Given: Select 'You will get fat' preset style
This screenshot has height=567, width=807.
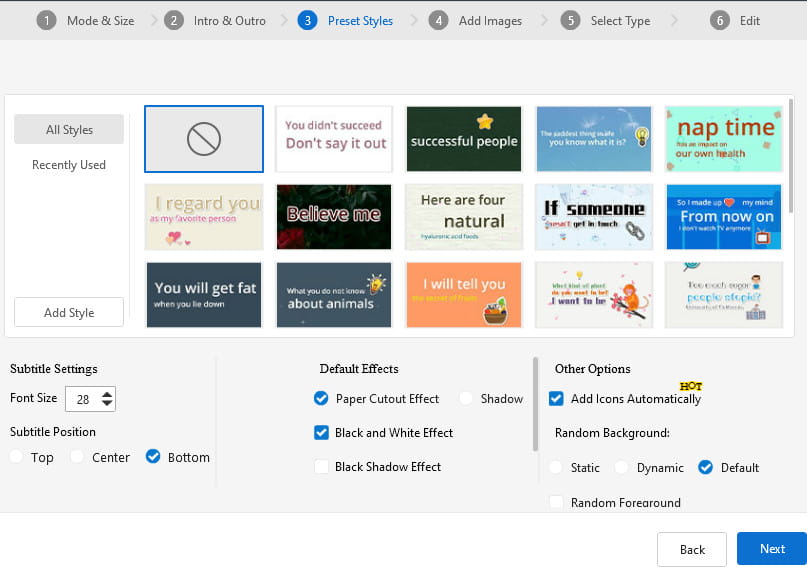Looking at the screenshot, I should point(204,294).
